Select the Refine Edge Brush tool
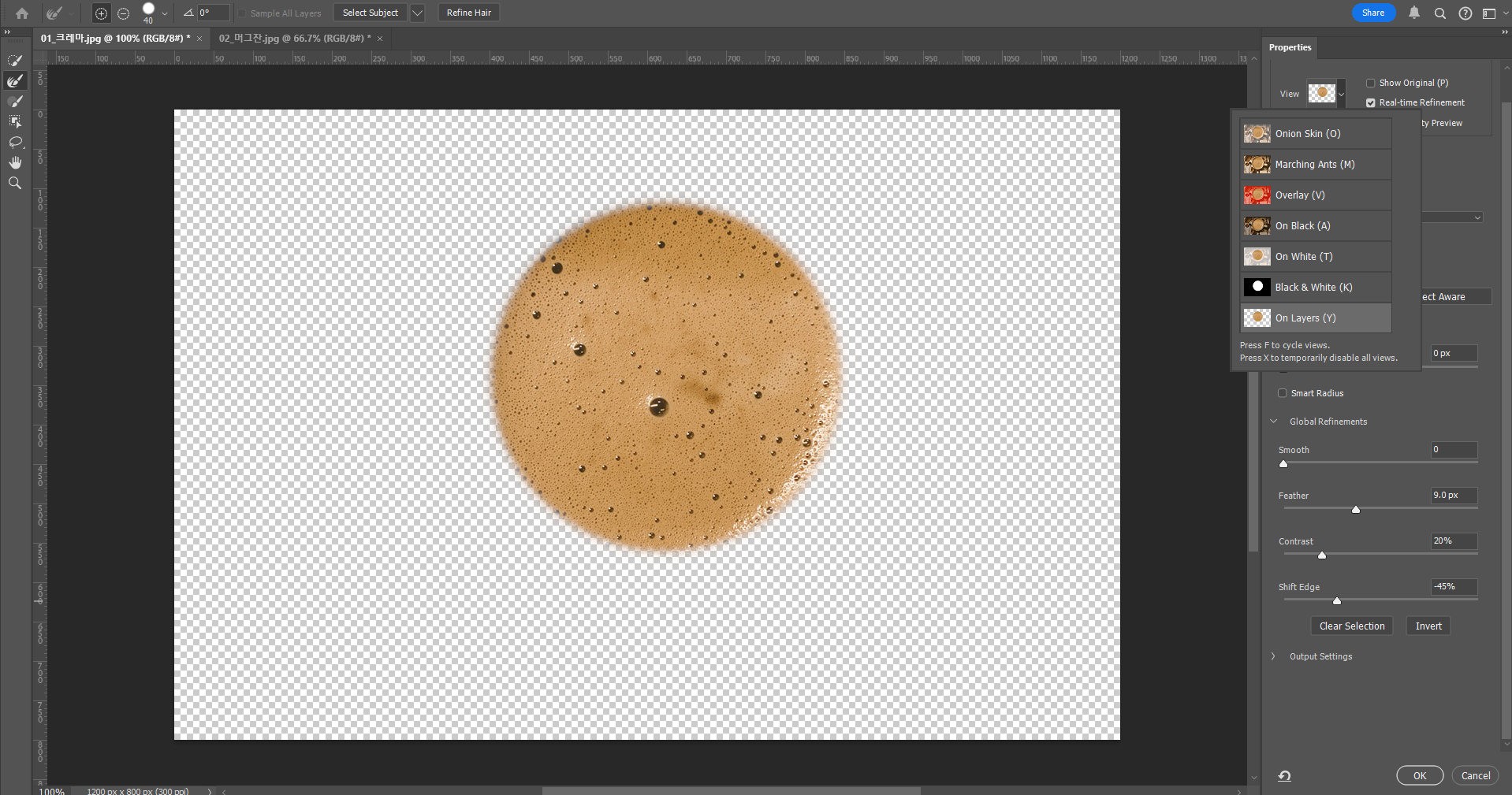Screen dimensions: 1512x795 [x=15, y=80]
